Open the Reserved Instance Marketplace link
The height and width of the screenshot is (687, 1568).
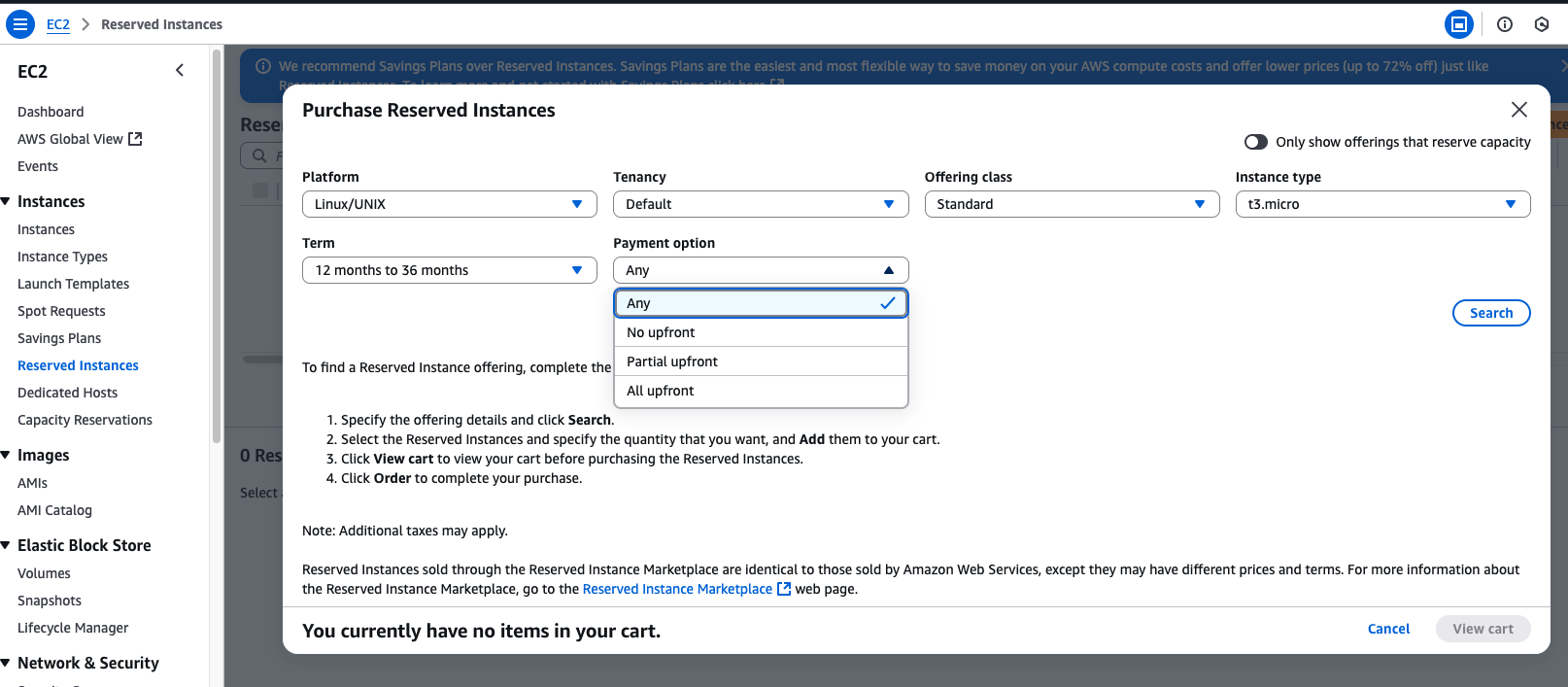point(677,589)
